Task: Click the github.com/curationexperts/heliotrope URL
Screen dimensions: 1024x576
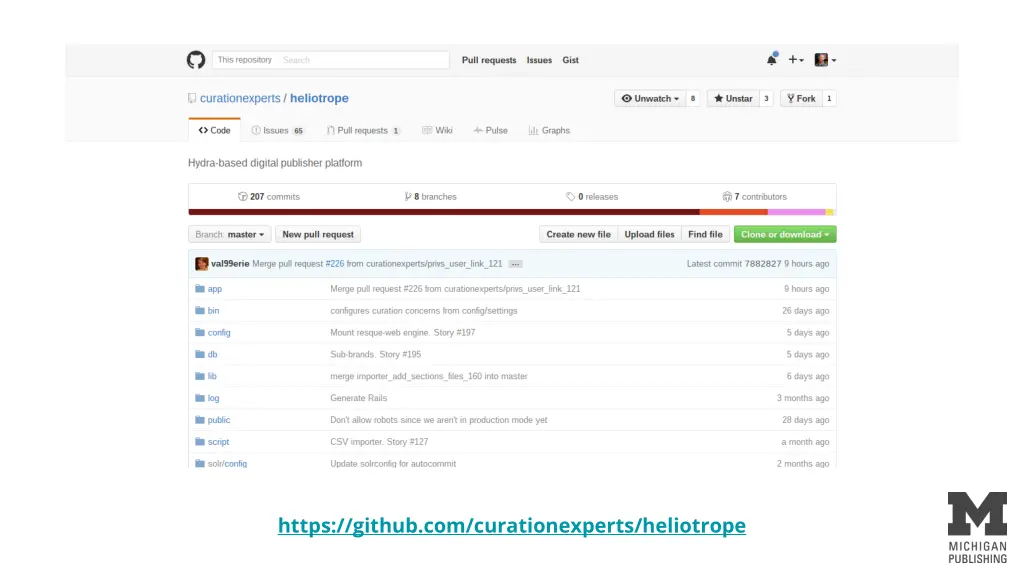Action: click(x=512, y=525)
